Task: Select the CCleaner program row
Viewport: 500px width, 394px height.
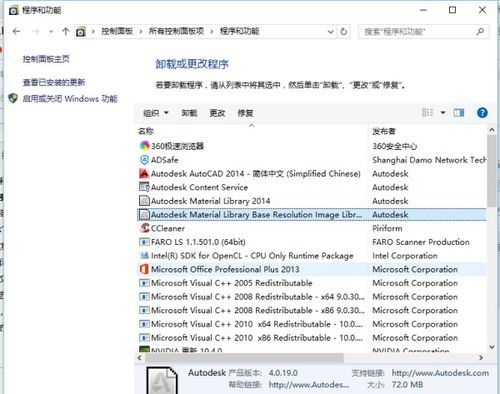Action: (x=312, y=228)
